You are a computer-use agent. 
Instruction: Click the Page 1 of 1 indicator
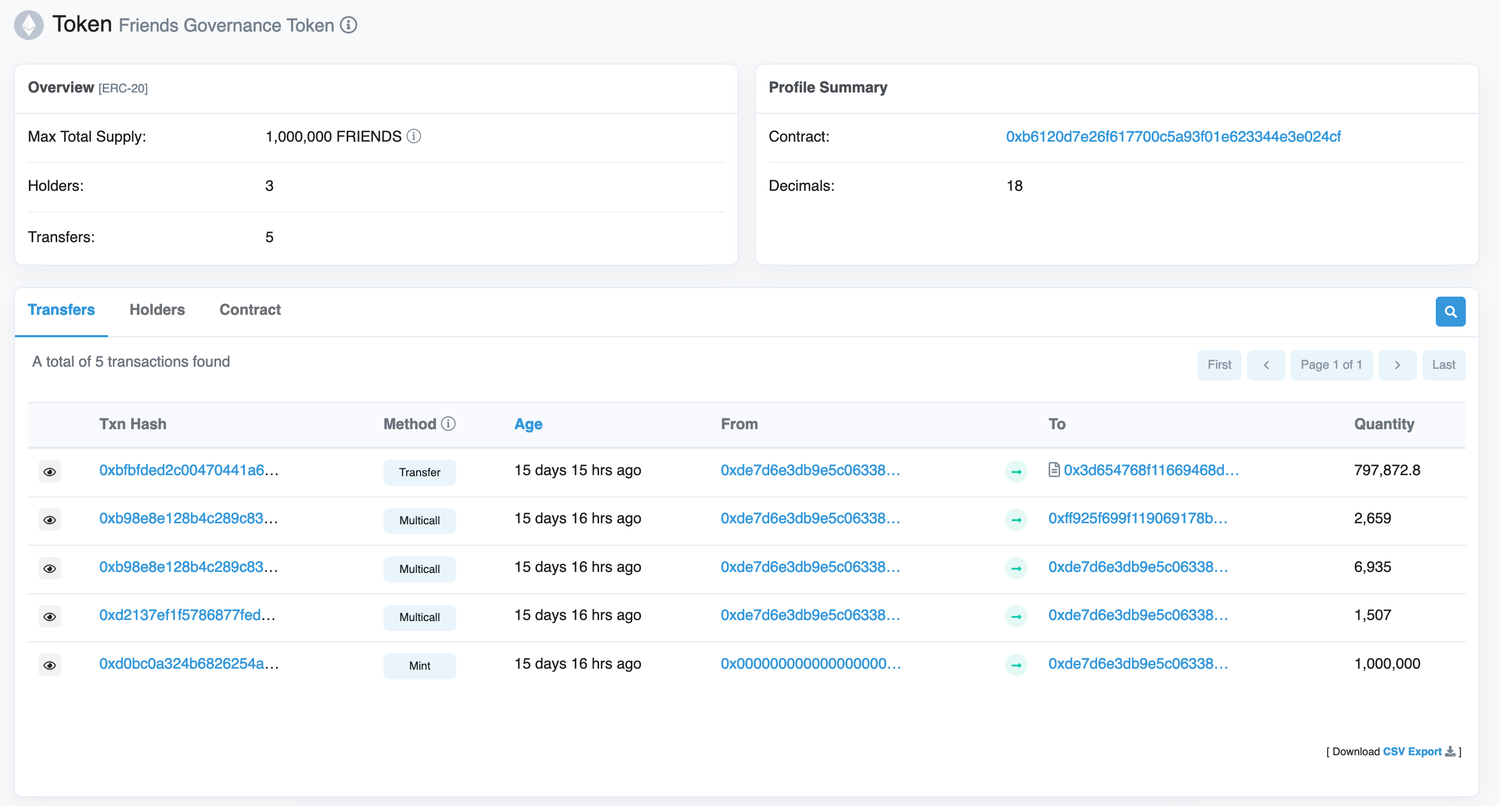[1332, 365]
